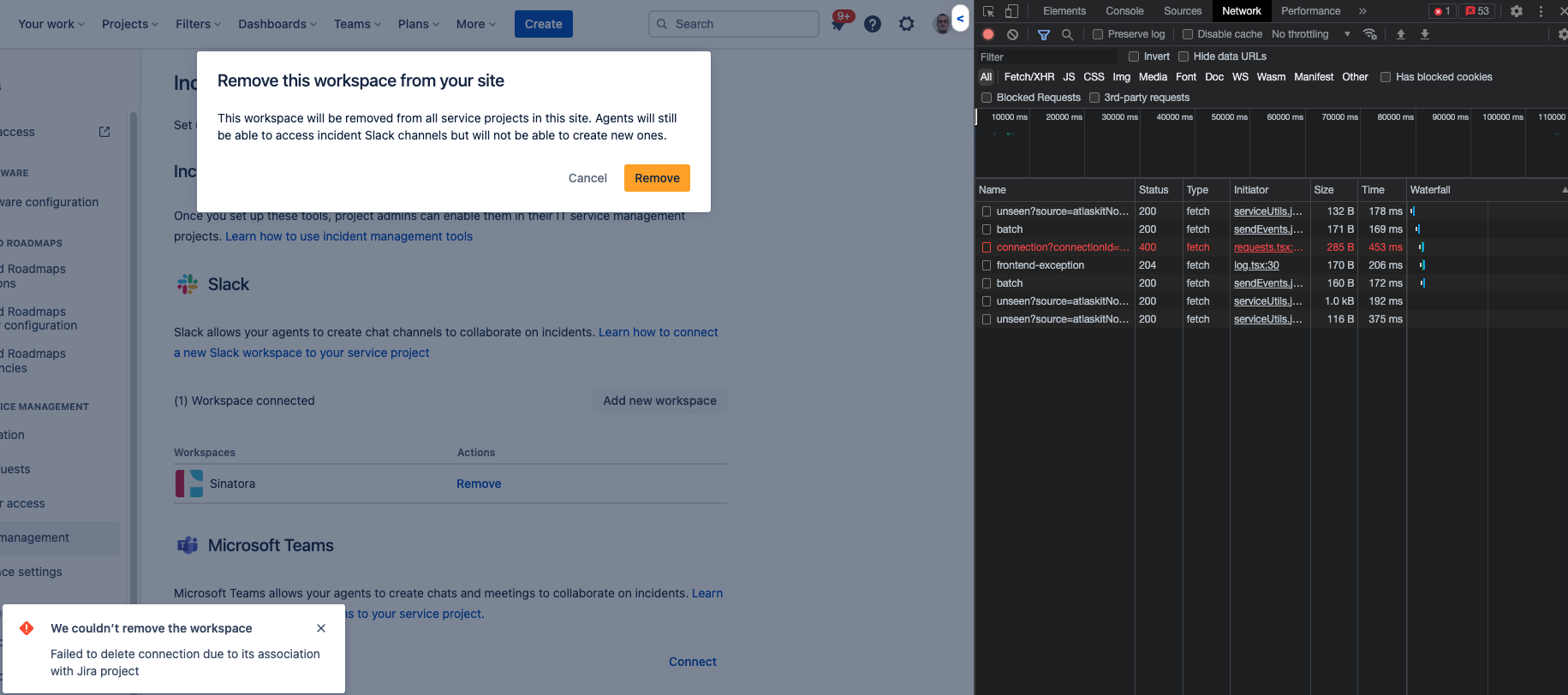
Task: Click the Connect link for Microsoft Teams
Action: pos(693,662)
